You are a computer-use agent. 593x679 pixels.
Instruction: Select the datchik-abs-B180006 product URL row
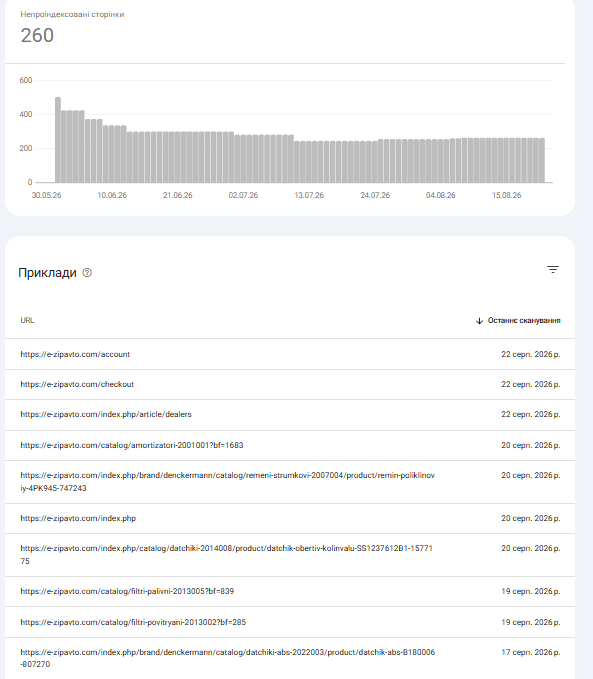click(x=290, y=658)
